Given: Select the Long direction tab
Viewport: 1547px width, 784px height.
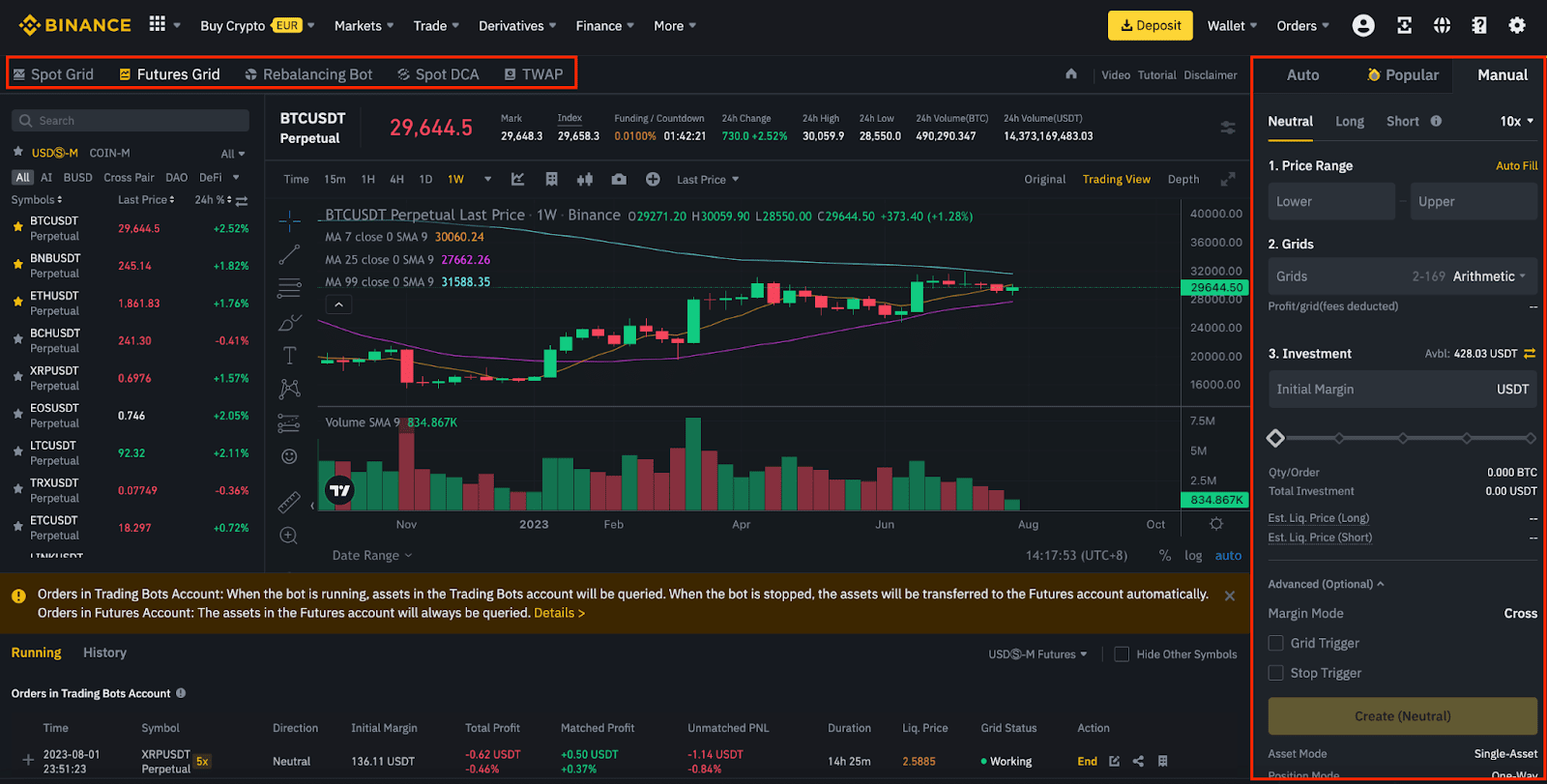Looking at the screenshot, I should pyautogui.click(x=1350, y=122).
